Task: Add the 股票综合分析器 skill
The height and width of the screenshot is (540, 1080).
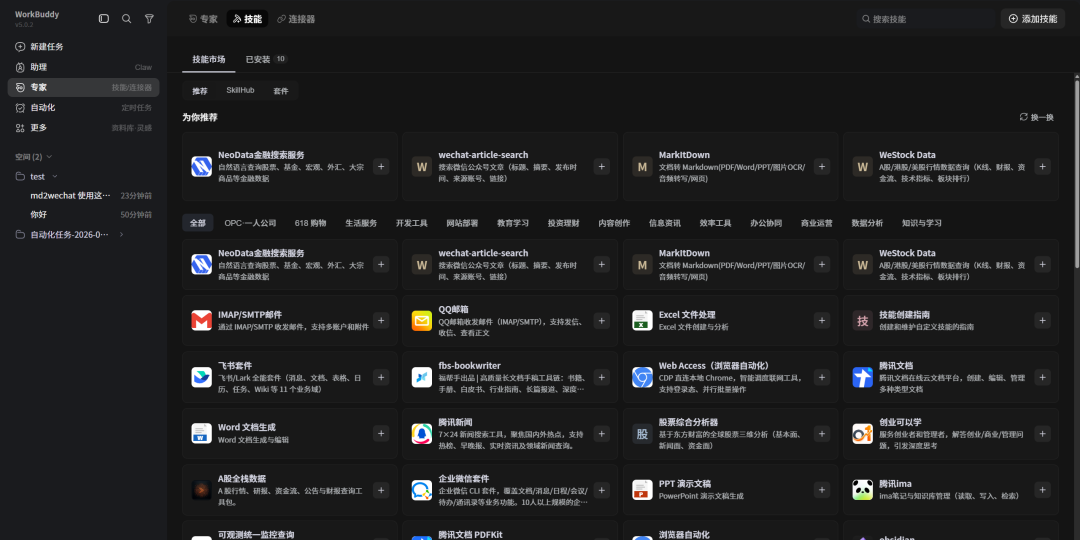Action: pos(822,433)
